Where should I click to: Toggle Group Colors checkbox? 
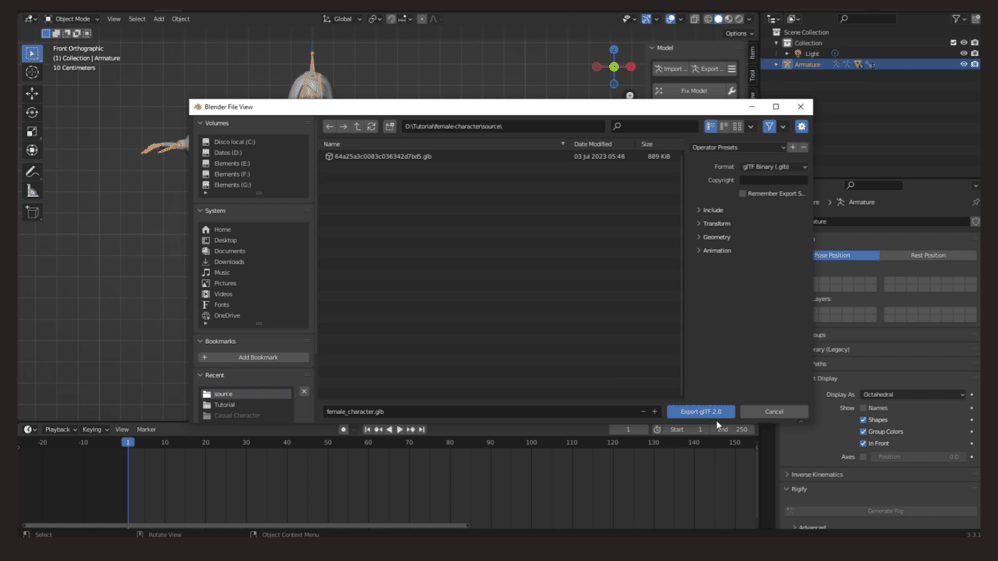click(x=863, y=432)
